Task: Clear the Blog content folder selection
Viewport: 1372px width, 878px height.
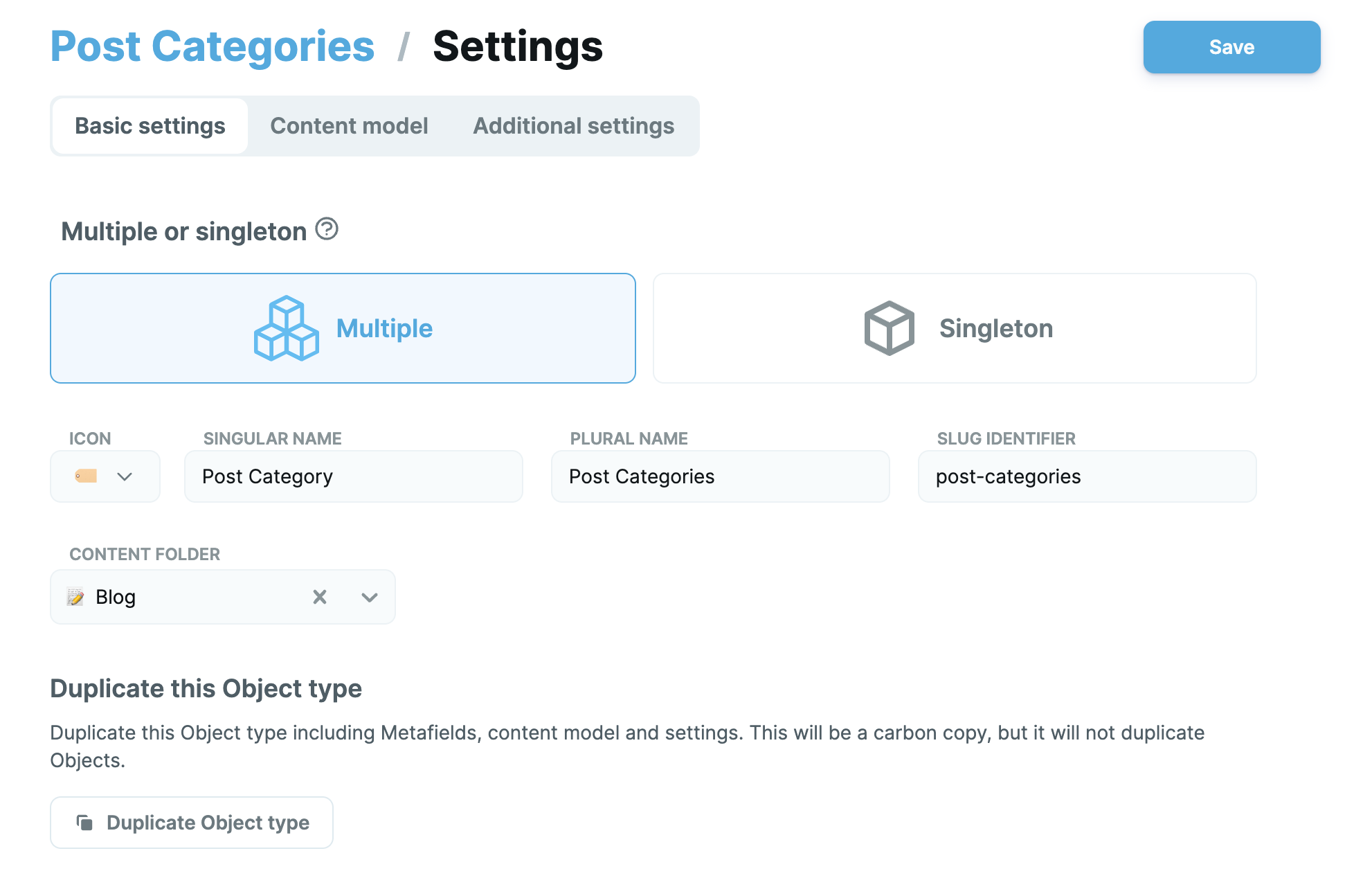Action: point(321,597)
